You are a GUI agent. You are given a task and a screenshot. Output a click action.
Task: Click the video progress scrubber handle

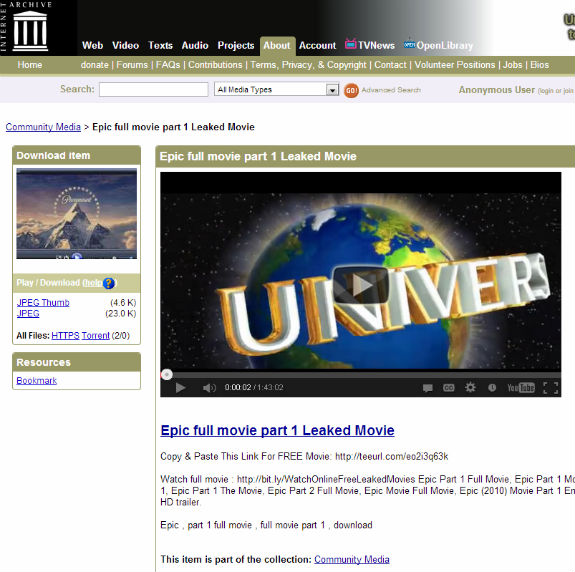[x=167, y=374]
